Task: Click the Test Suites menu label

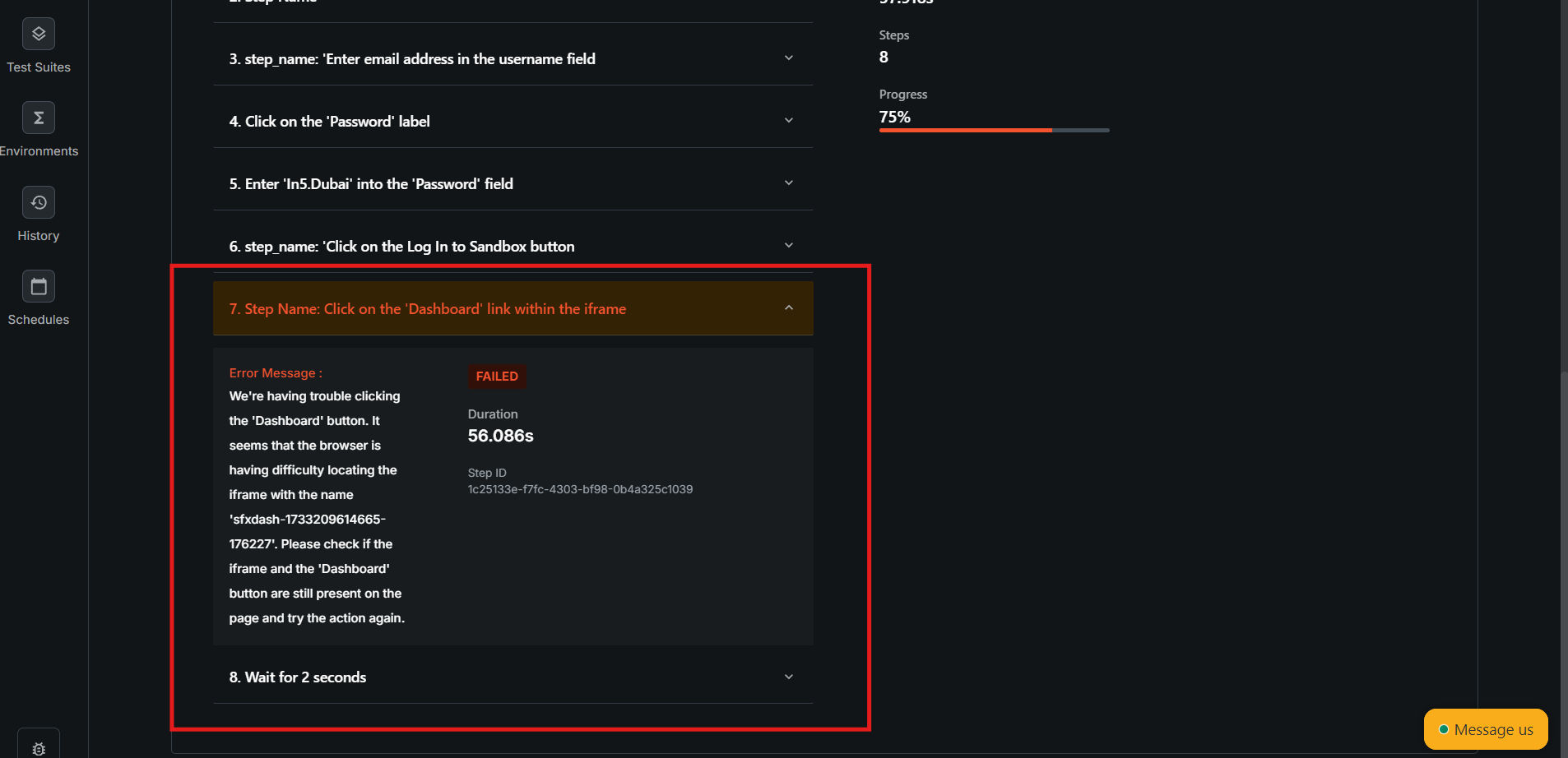Action: pyautogui.click(x=39, y=67)
